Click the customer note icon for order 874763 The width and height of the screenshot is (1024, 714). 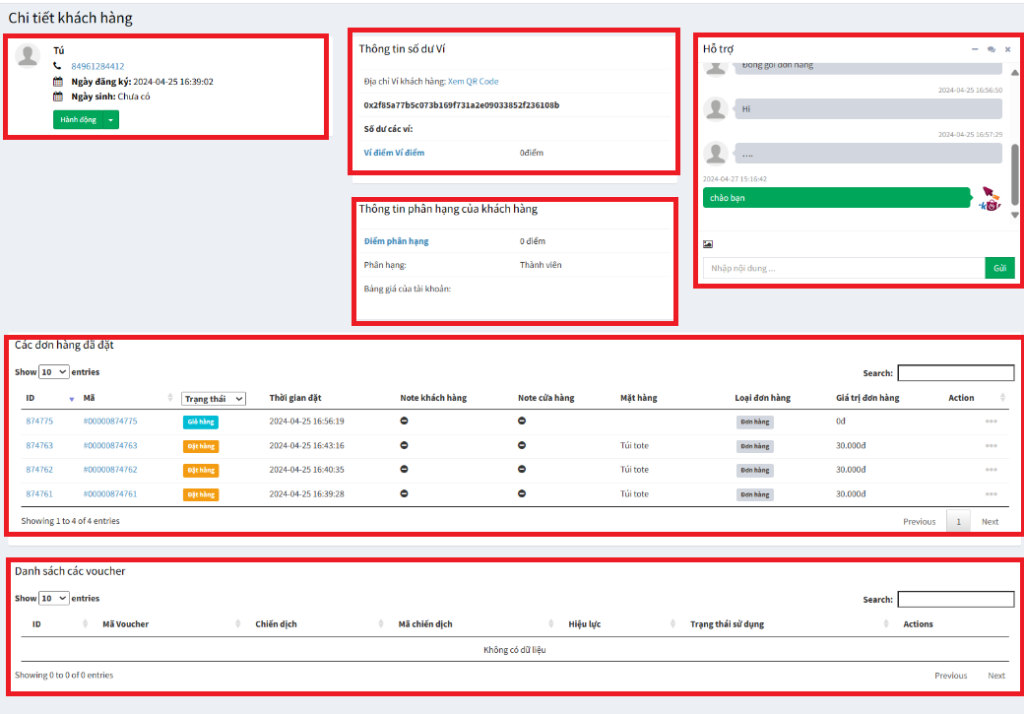click(x=404, y=446)
